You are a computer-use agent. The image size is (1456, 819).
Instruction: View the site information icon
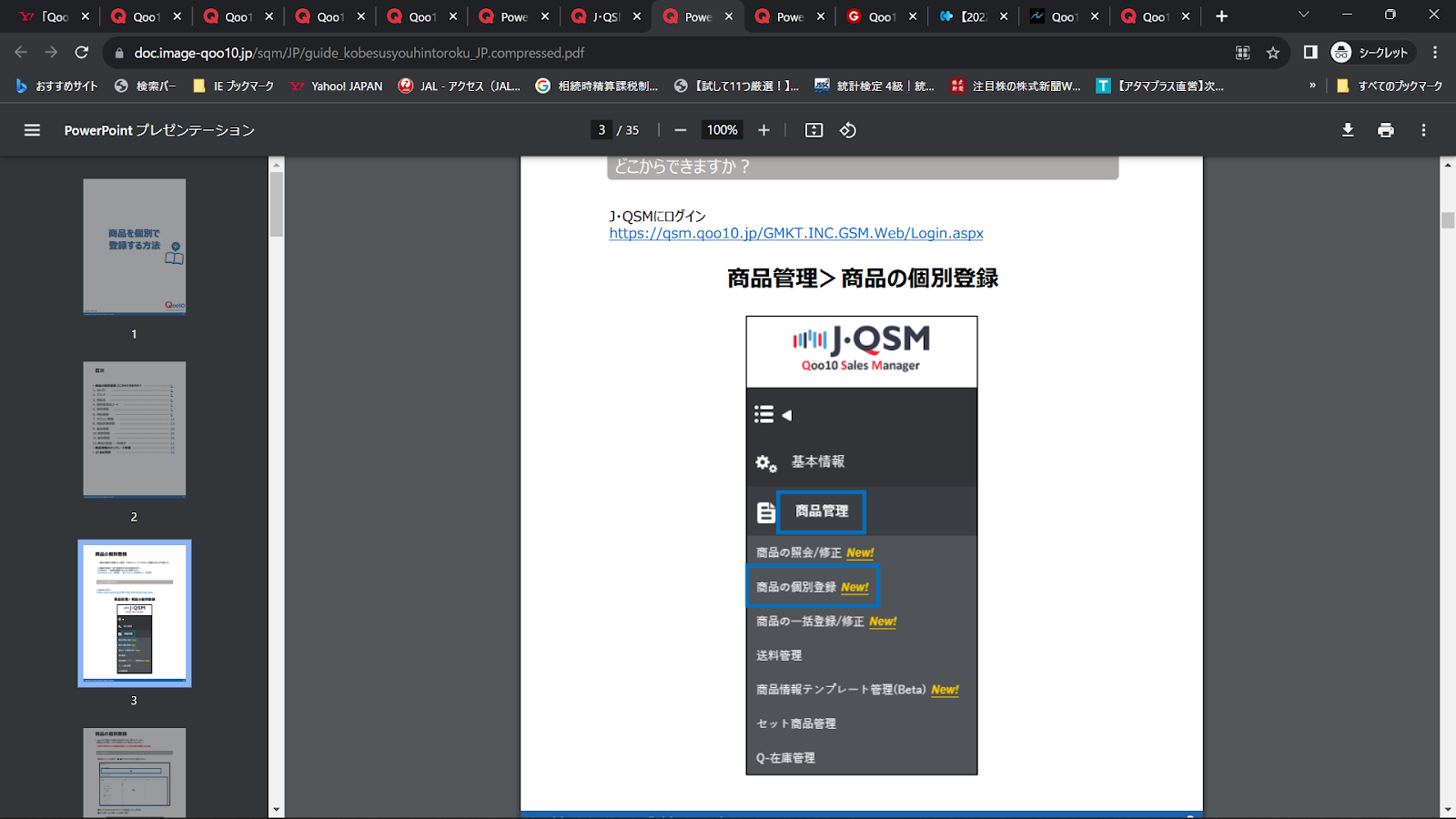(x=118, y=54)
